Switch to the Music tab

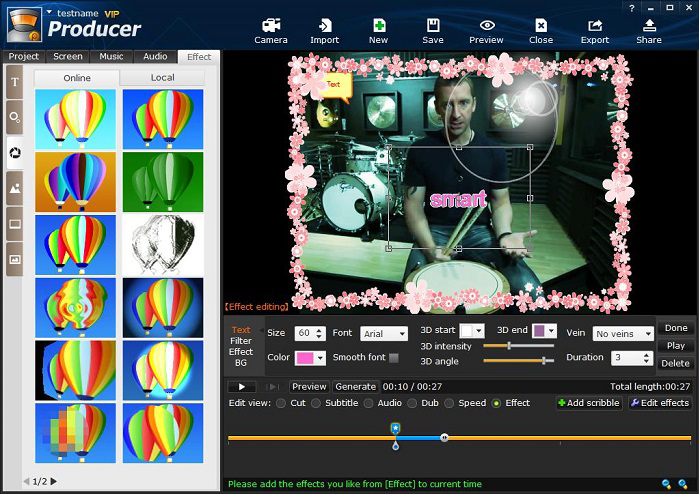click(x=111, y=57)
